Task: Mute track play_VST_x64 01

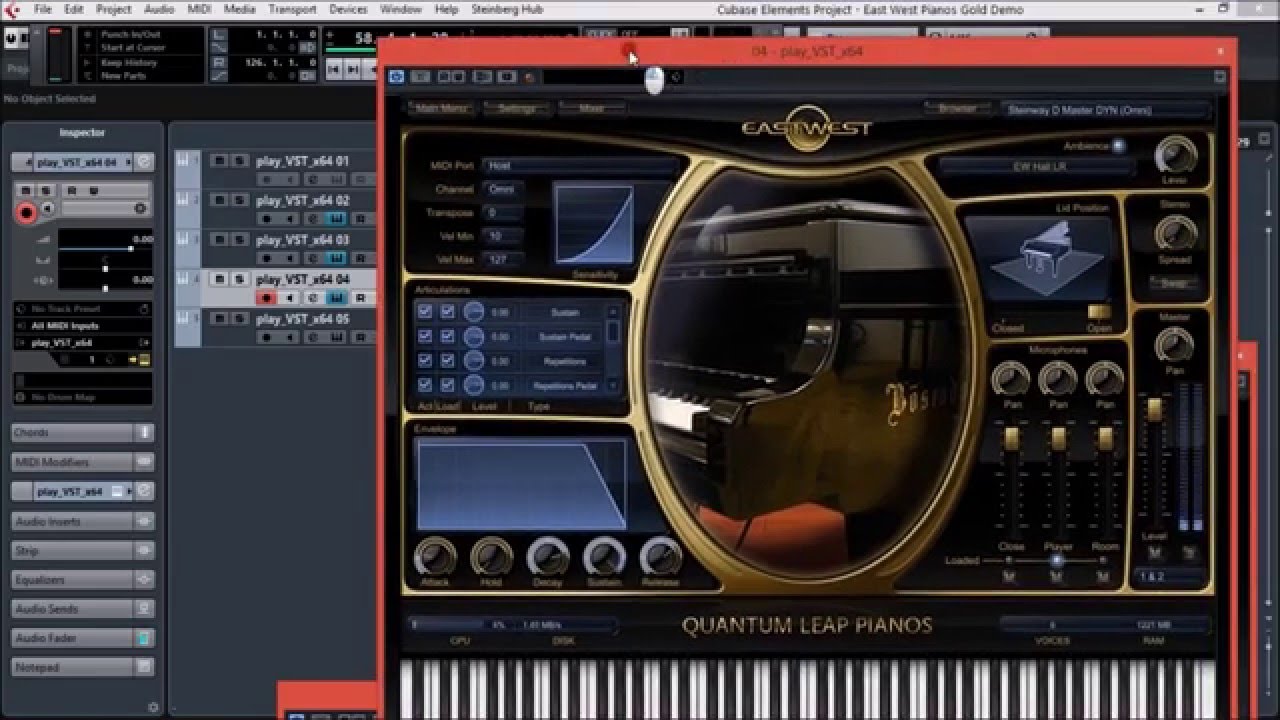Action: [x=219, y=161]
